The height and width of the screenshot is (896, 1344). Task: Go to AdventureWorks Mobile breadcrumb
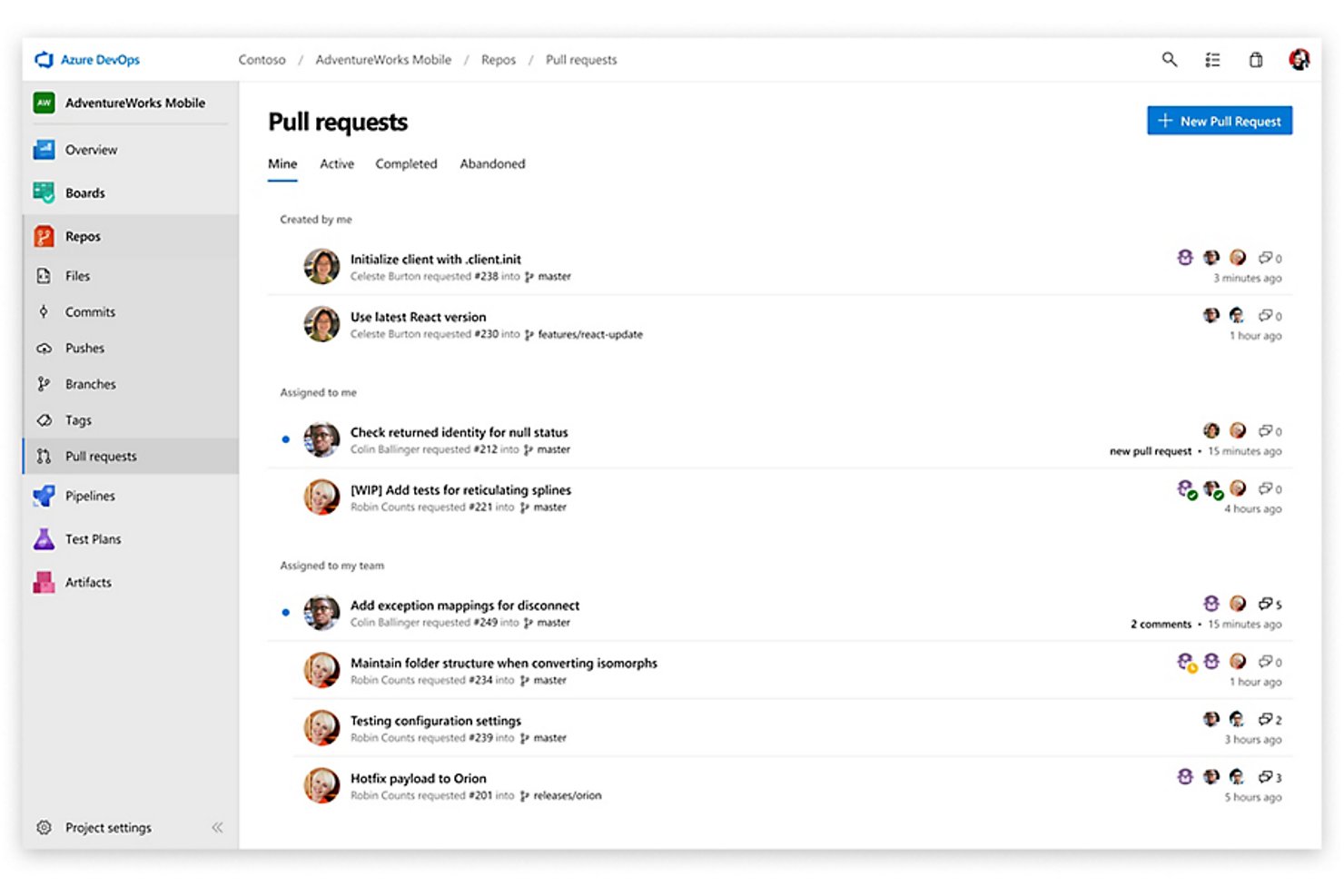click(383, 60)
